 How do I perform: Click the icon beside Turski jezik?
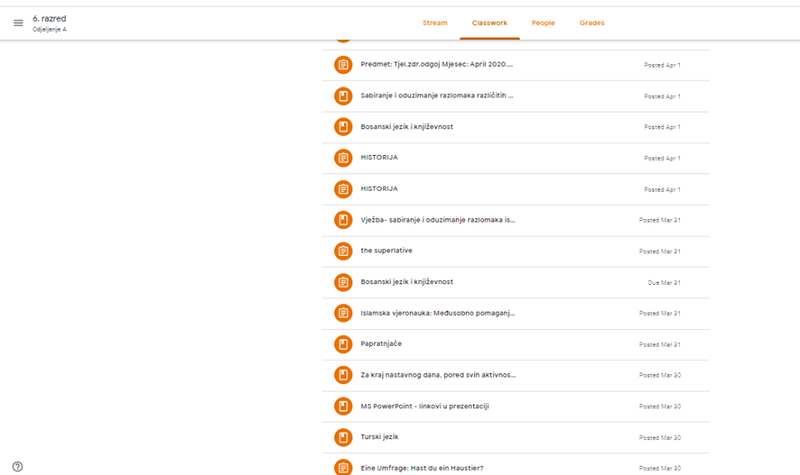343,437
